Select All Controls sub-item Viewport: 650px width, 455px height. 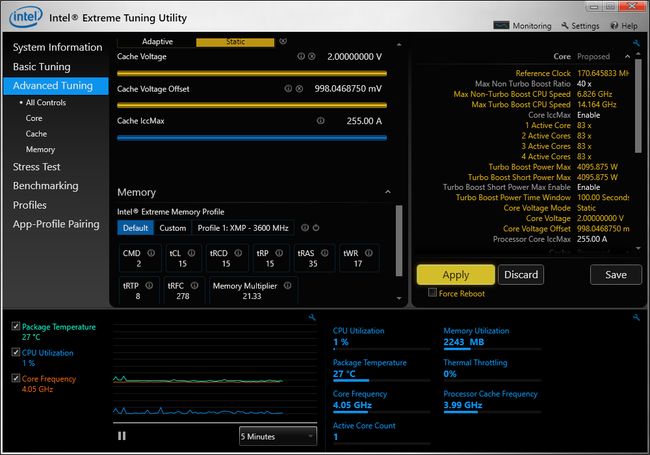tap(46, 102)
